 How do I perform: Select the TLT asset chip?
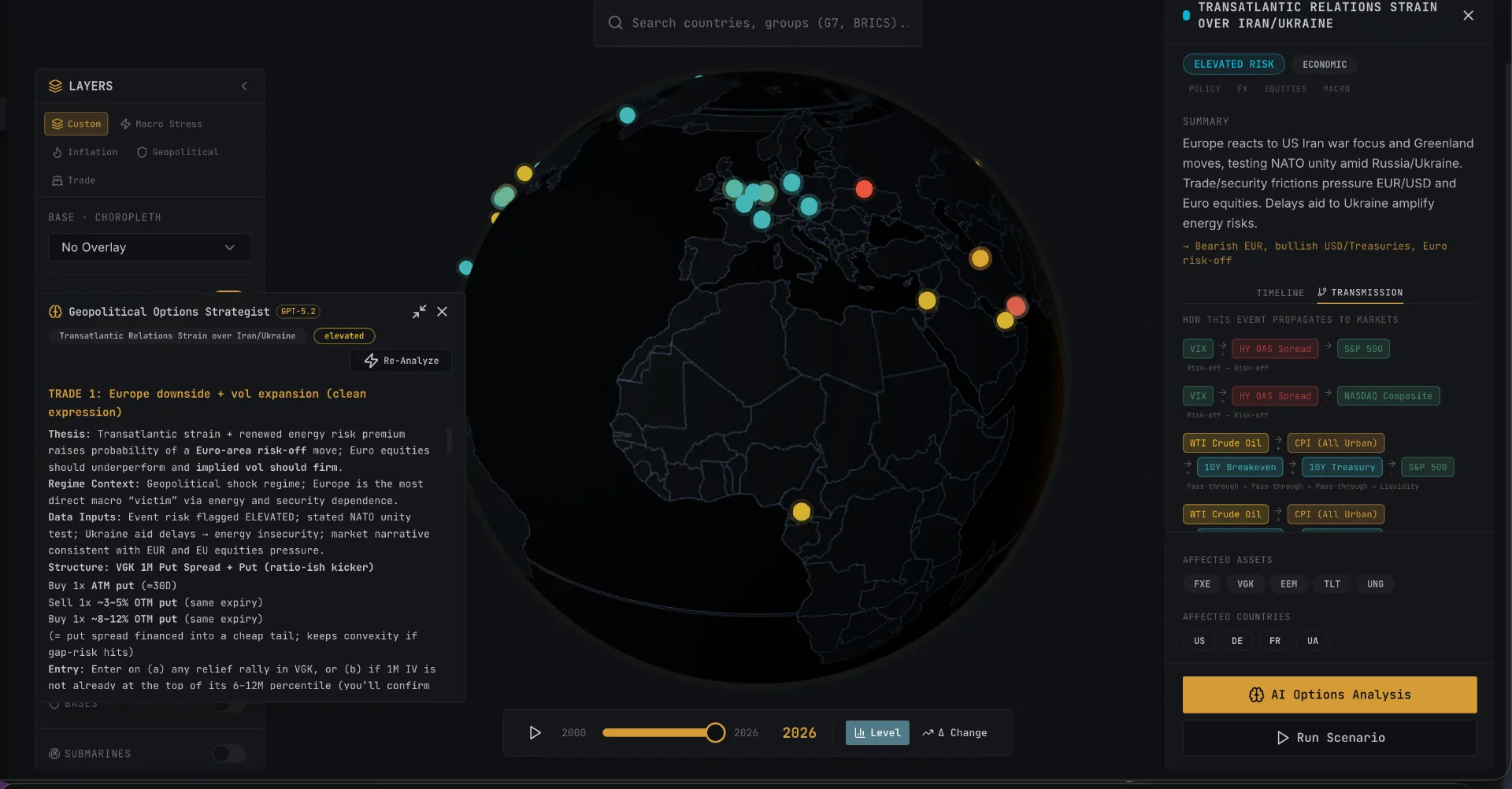(x=1332, y=584)
